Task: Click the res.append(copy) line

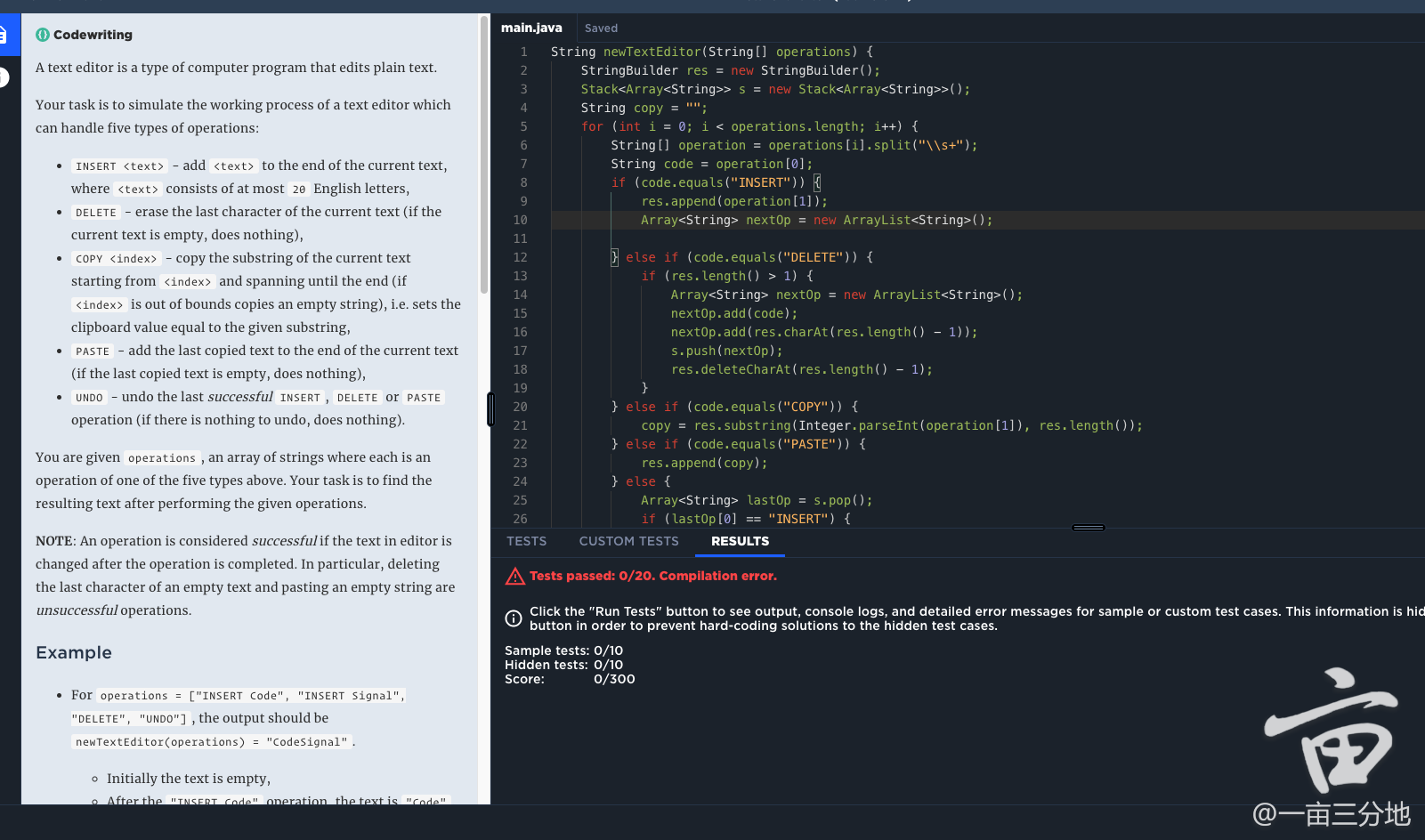Action: coord(704,463)
